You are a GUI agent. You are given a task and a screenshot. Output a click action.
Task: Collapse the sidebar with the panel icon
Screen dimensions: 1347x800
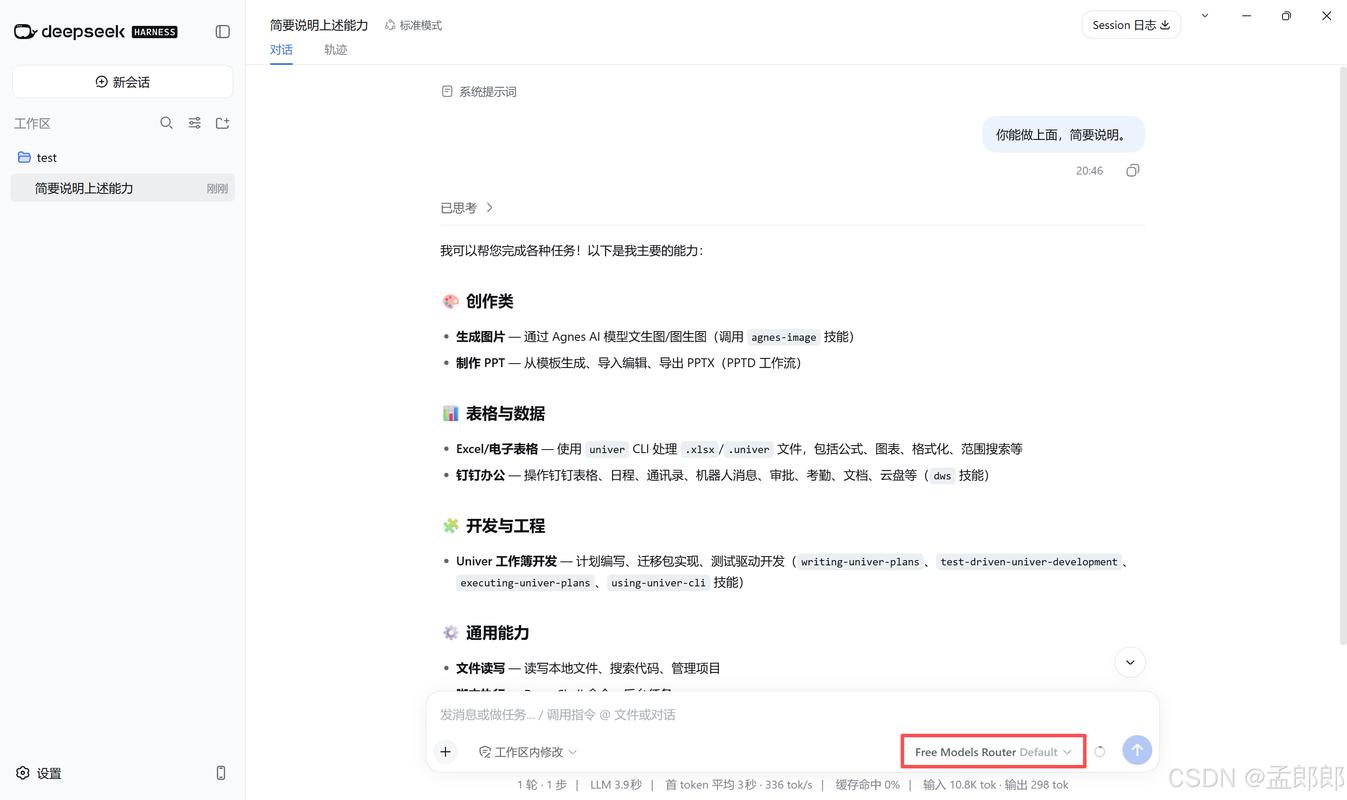point(223,32)
